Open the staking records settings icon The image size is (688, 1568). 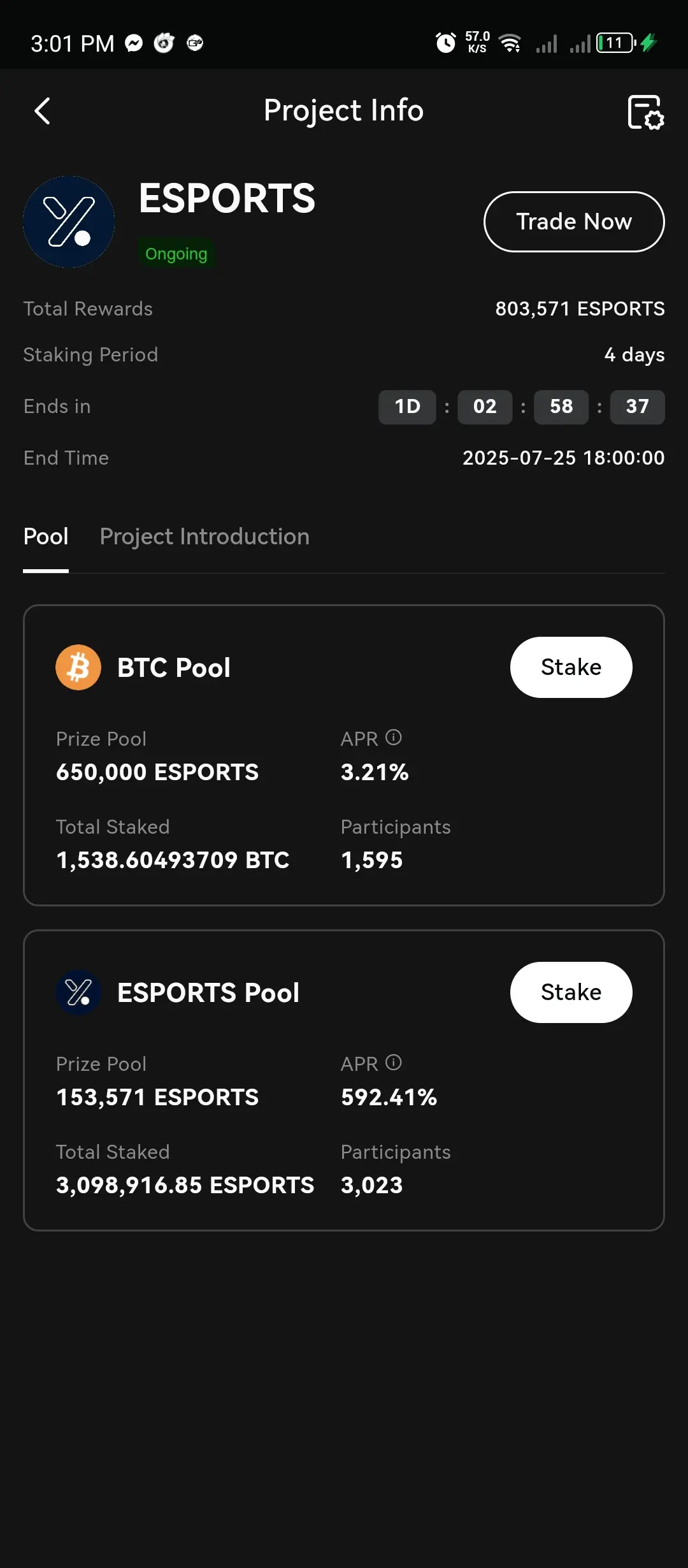[x=645, y=112]
